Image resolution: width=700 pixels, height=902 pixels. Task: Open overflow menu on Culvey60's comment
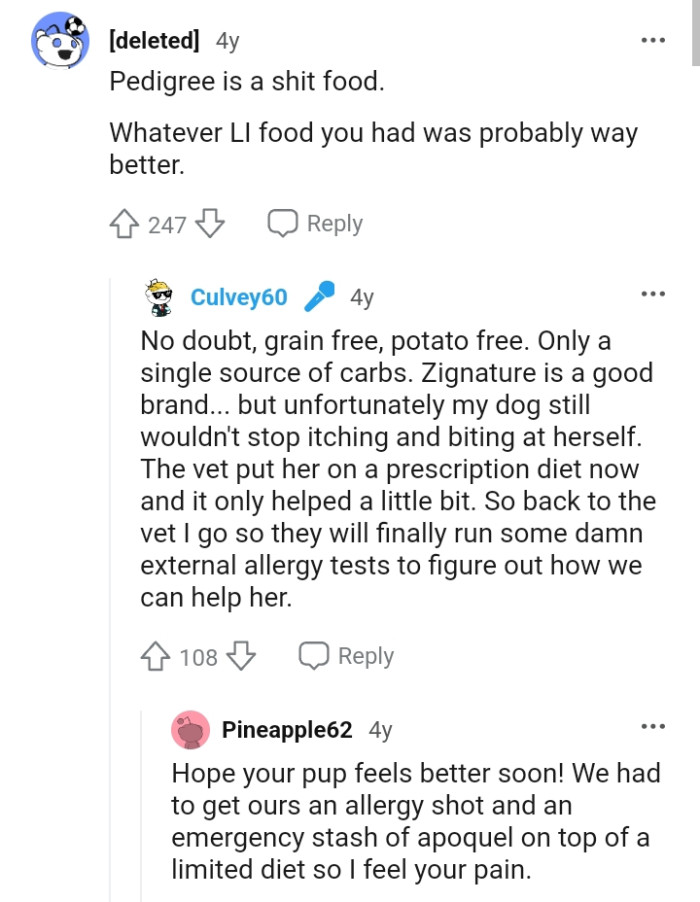coord(653,292)
